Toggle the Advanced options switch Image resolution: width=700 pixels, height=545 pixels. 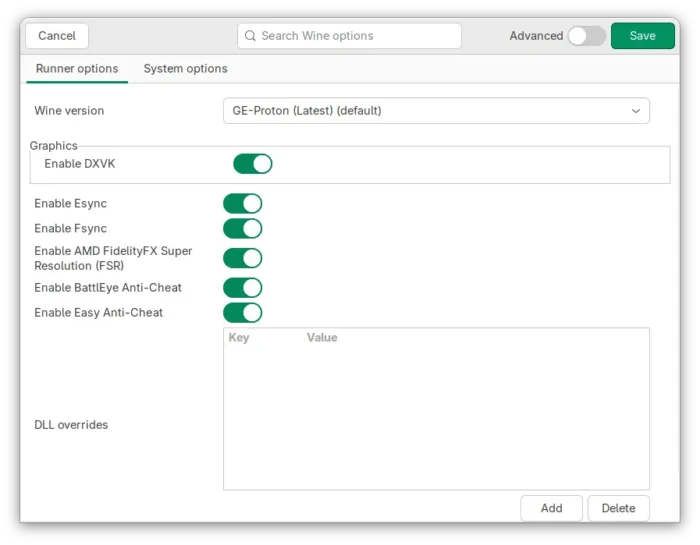(586, 36)
